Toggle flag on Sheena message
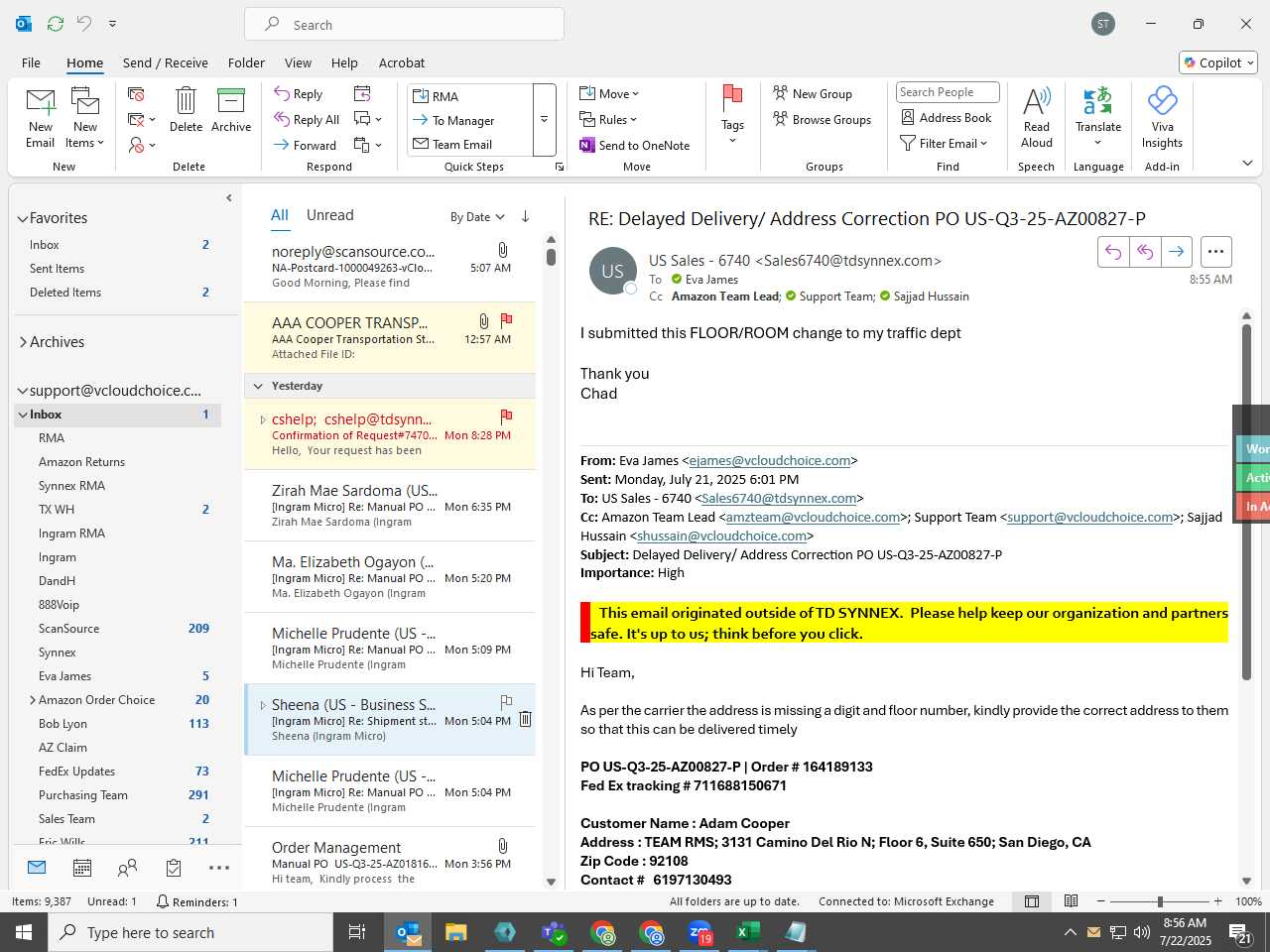 click(x=507, y=702)
